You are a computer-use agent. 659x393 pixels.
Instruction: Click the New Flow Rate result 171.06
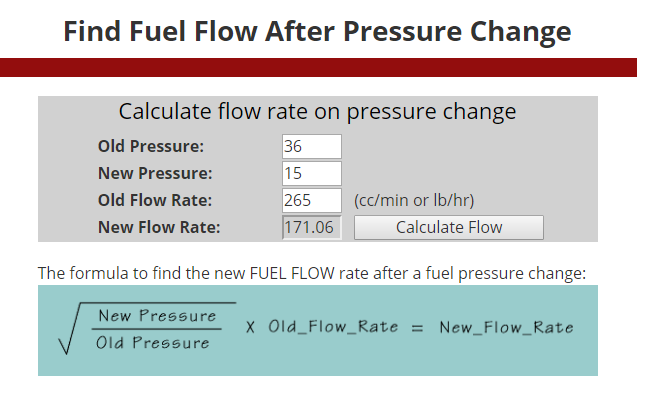click(x=311, y=227)
